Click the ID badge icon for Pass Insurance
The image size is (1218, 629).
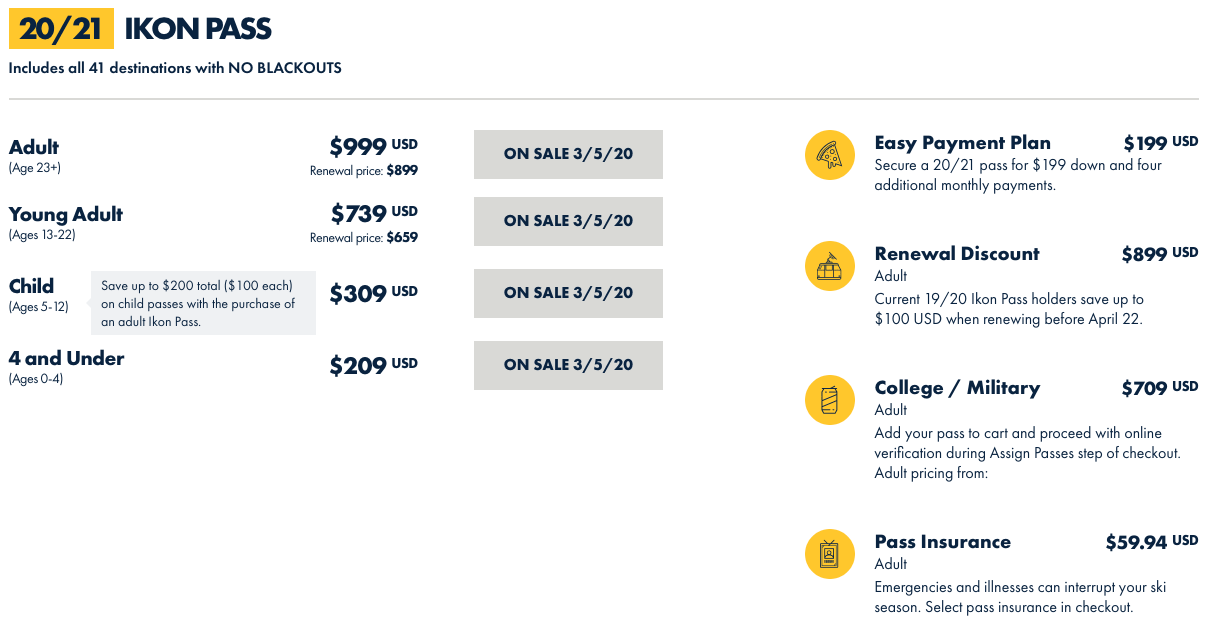[830, 554]
